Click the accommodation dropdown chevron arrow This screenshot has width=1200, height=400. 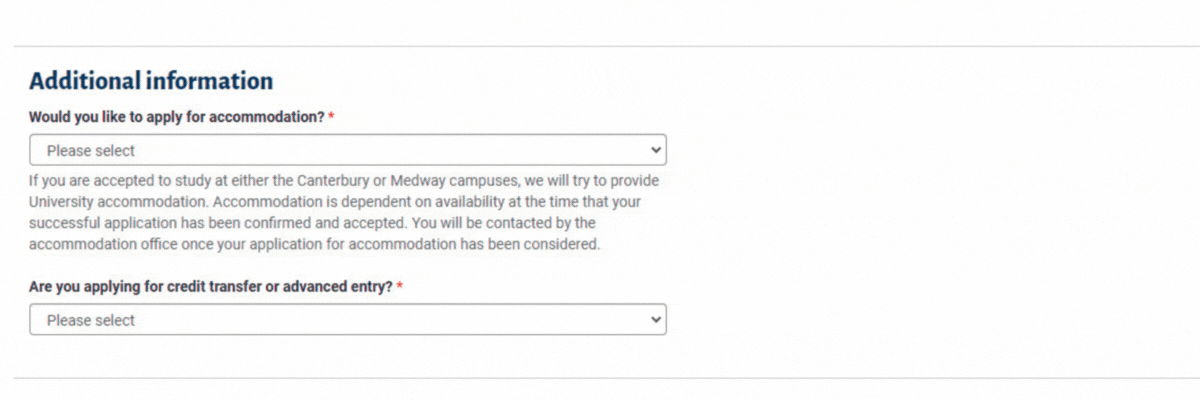click(656, 150)
